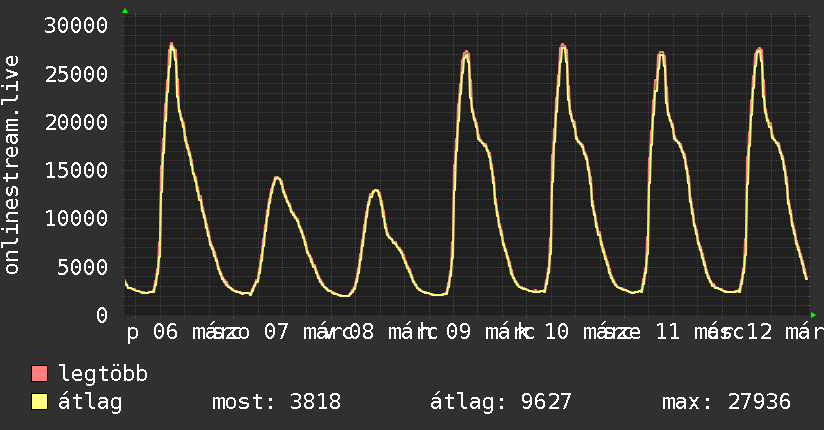
Task: Click the 25000 y-axis label
Action: coord(76,74)
